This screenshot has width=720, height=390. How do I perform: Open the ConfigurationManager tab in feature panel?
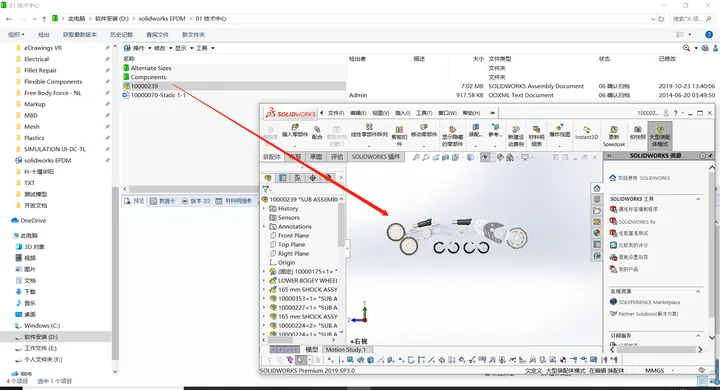pos(298,178)
